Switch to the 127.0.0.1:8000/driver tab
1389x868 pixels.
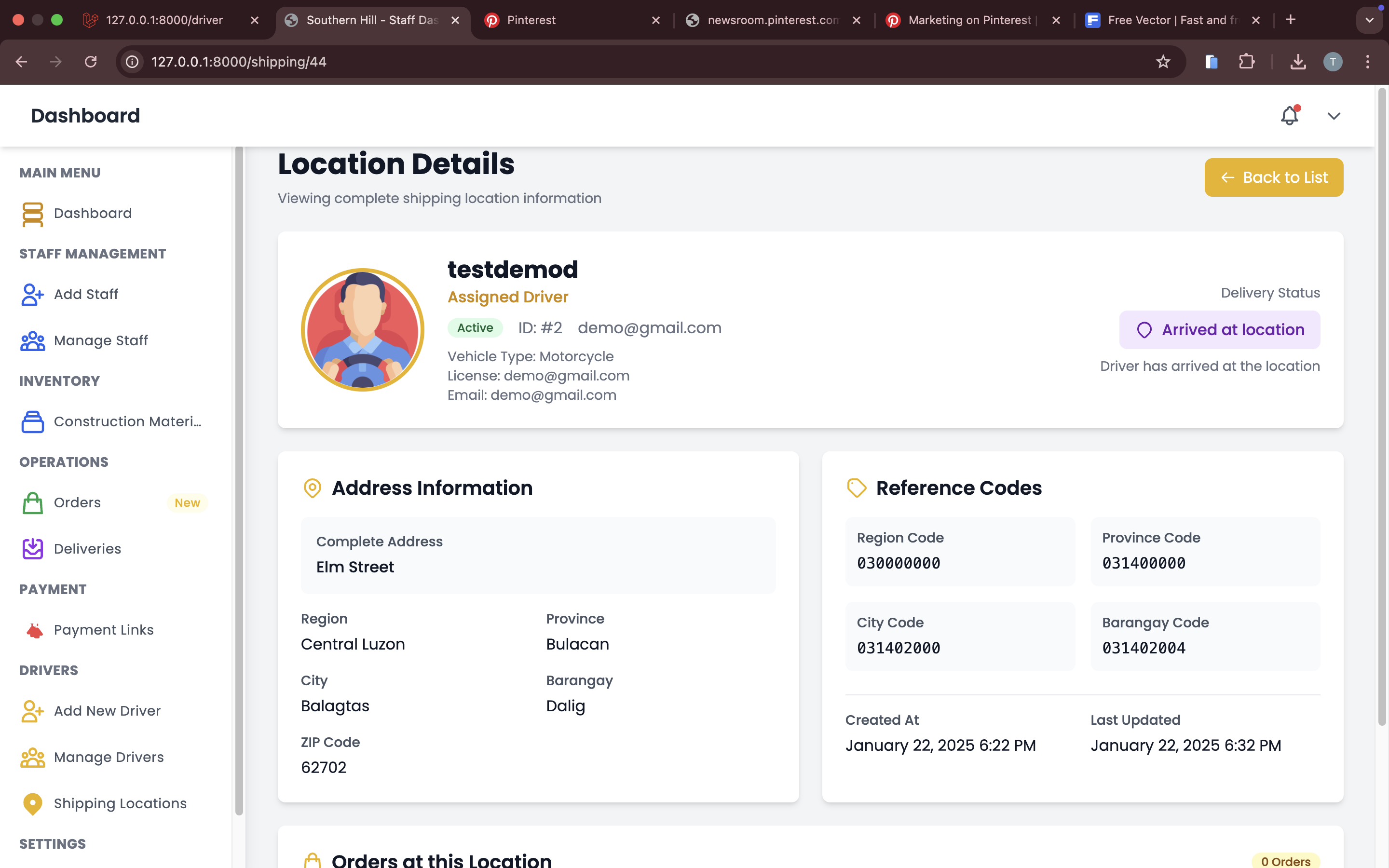163,20
